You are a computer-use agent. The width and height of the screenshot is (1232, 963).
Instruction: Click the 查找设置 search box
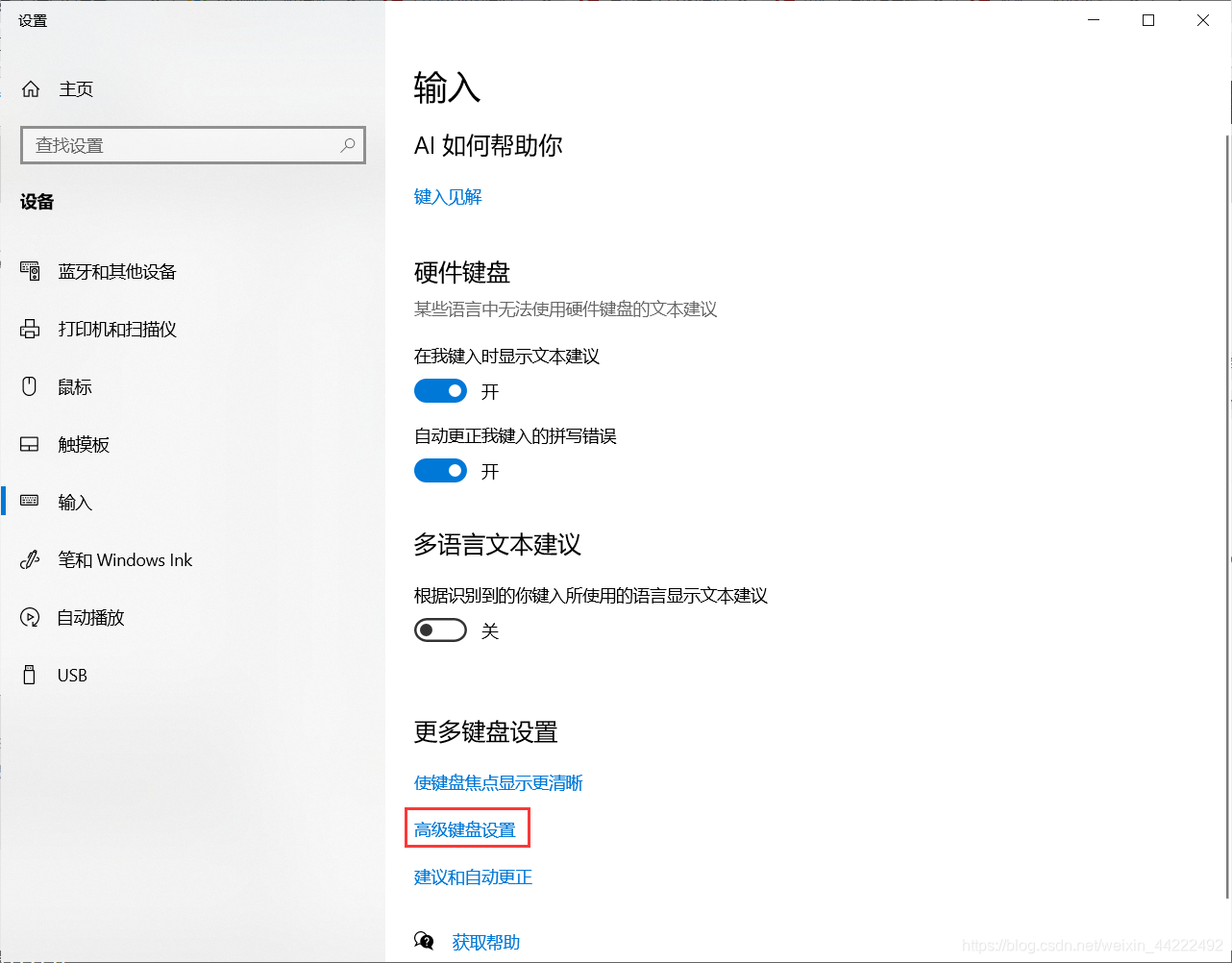[x=193, y=145]
